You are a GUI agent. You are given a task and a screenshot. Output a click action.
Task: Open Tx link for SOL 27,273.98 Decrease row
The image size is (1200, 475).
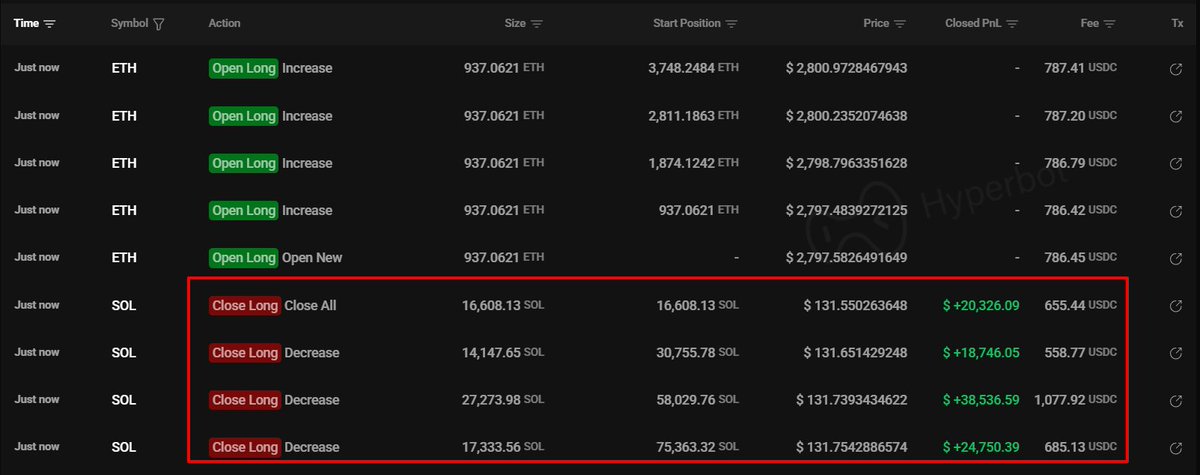(x=1176, y=400)
